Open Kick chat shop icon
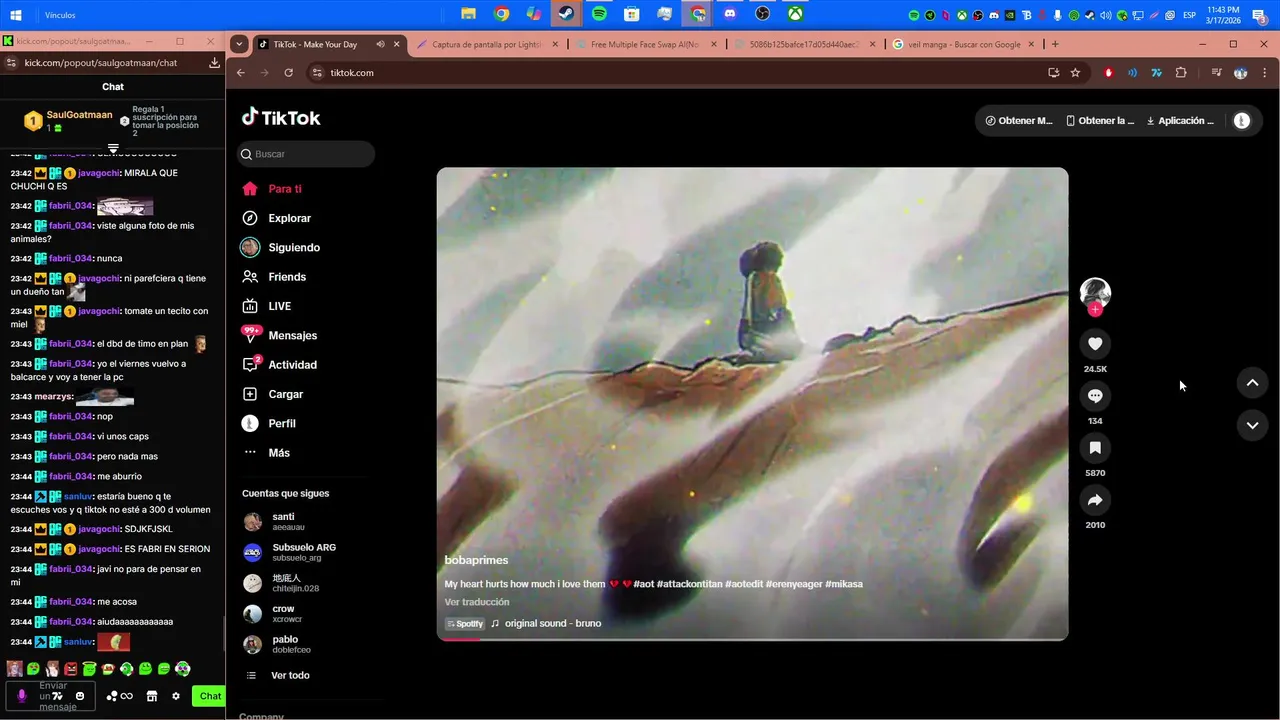The width and height of the screenshot is (1280, 720). pos(152,696)
